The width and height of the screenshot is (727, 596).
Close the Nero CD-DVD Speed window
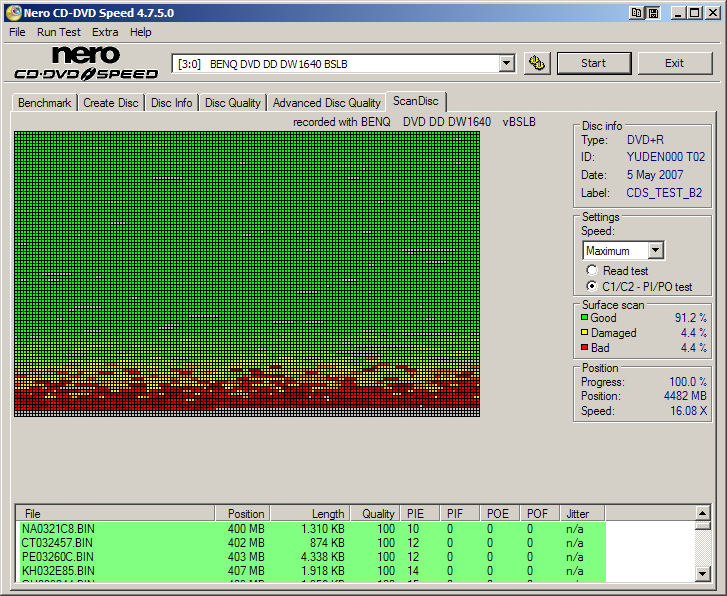[x=713, y=13]
